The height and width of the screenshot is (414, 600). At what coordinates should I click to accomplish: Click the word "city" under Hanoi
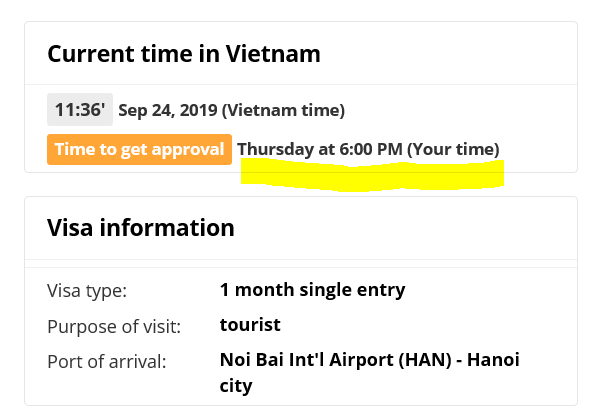[x=236, y=385]
